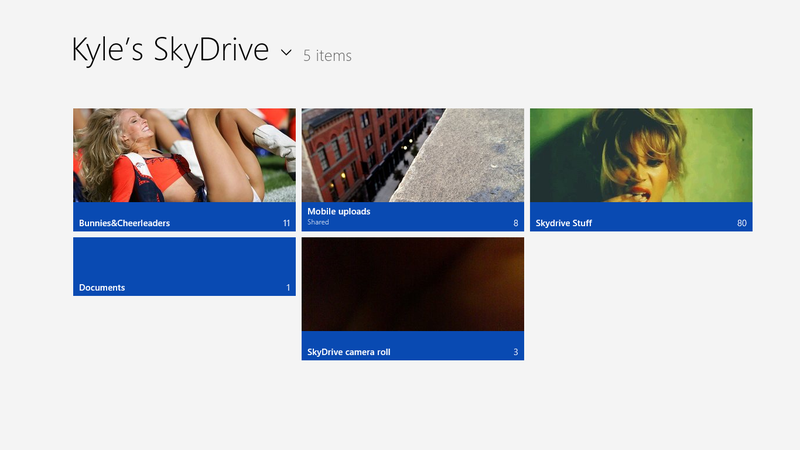Open the Bunnies&Cheerleaders folder thumbnail
The height and width of the screenshot is (450, 800).
pyautogui.click(x=184, y=155)
